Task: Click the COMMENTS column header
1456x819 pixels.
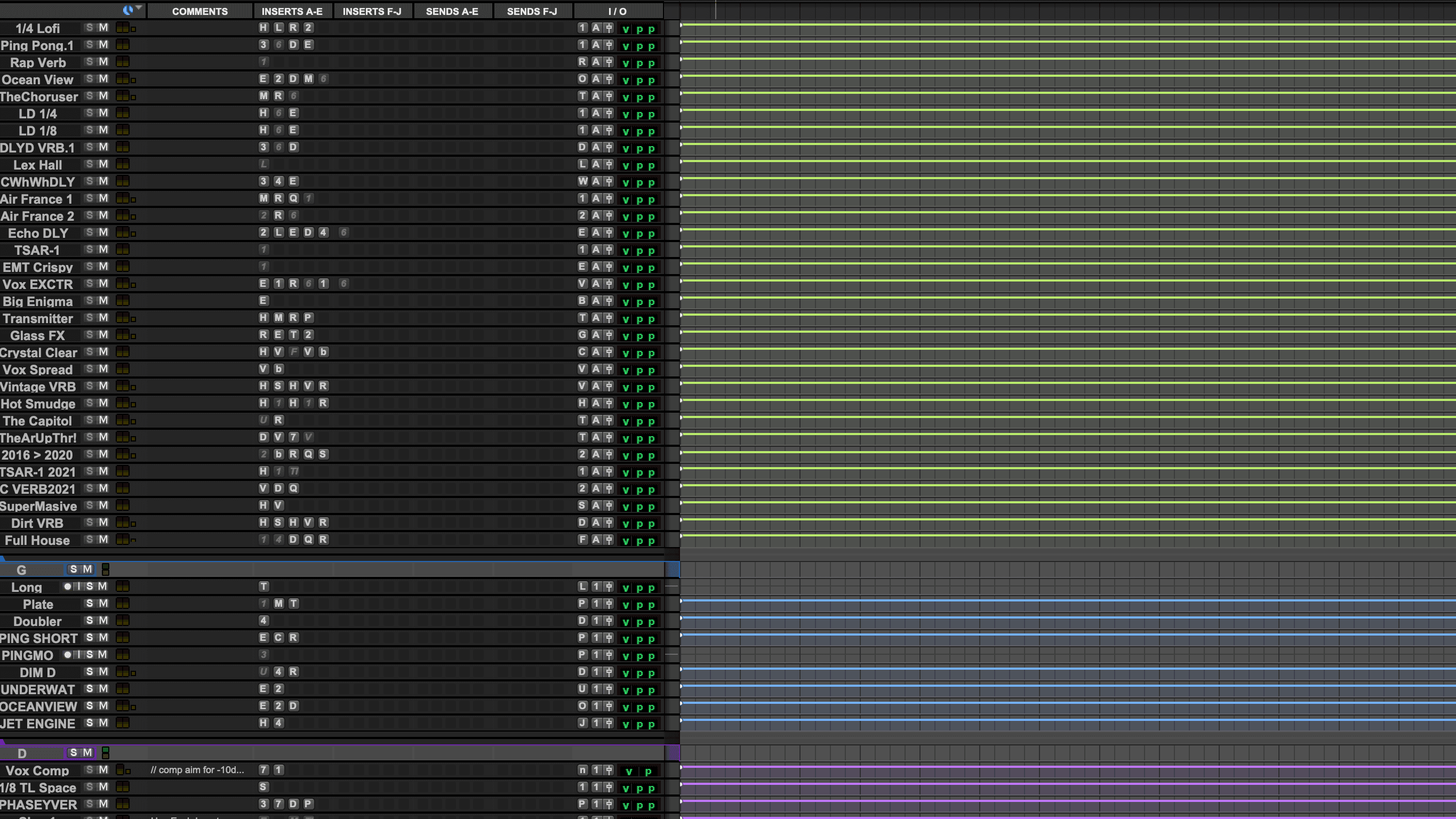Action: pos(200,11)
